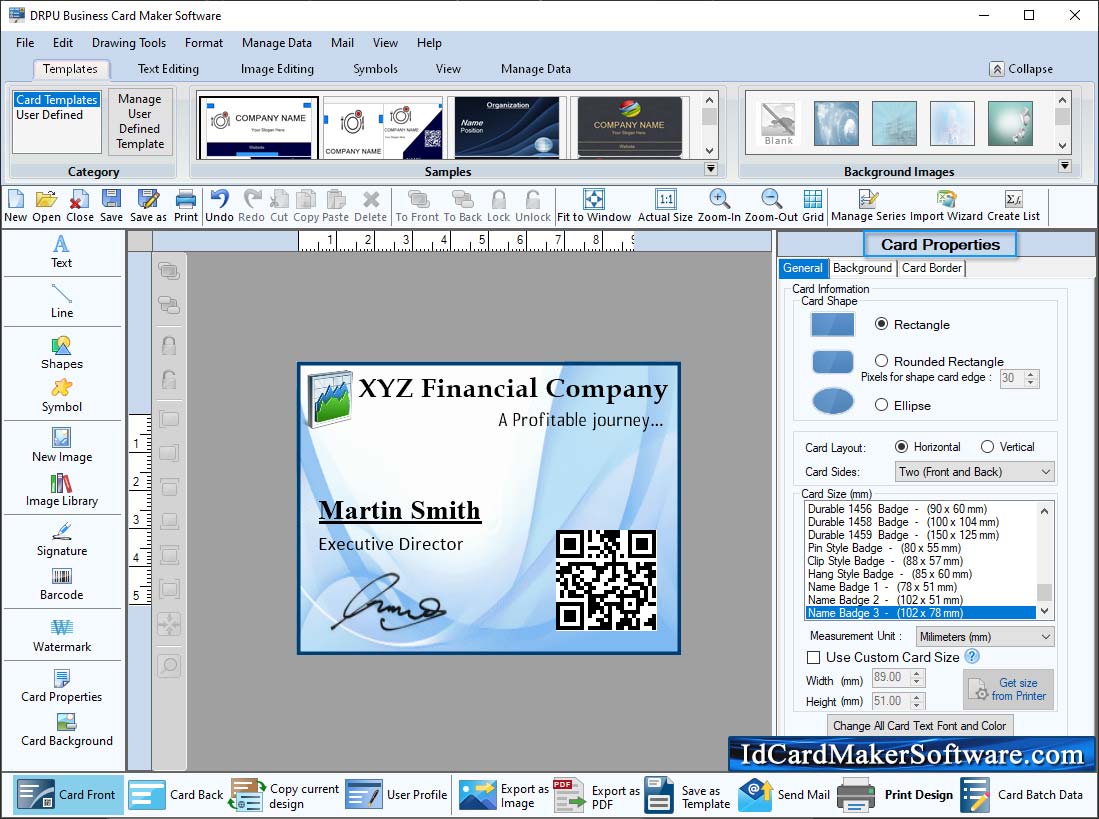Image resolution: width=1099 pixels, height=819 pixels.
Task: Click the Custom Card Size help icon
Action: tap(971, 656)
